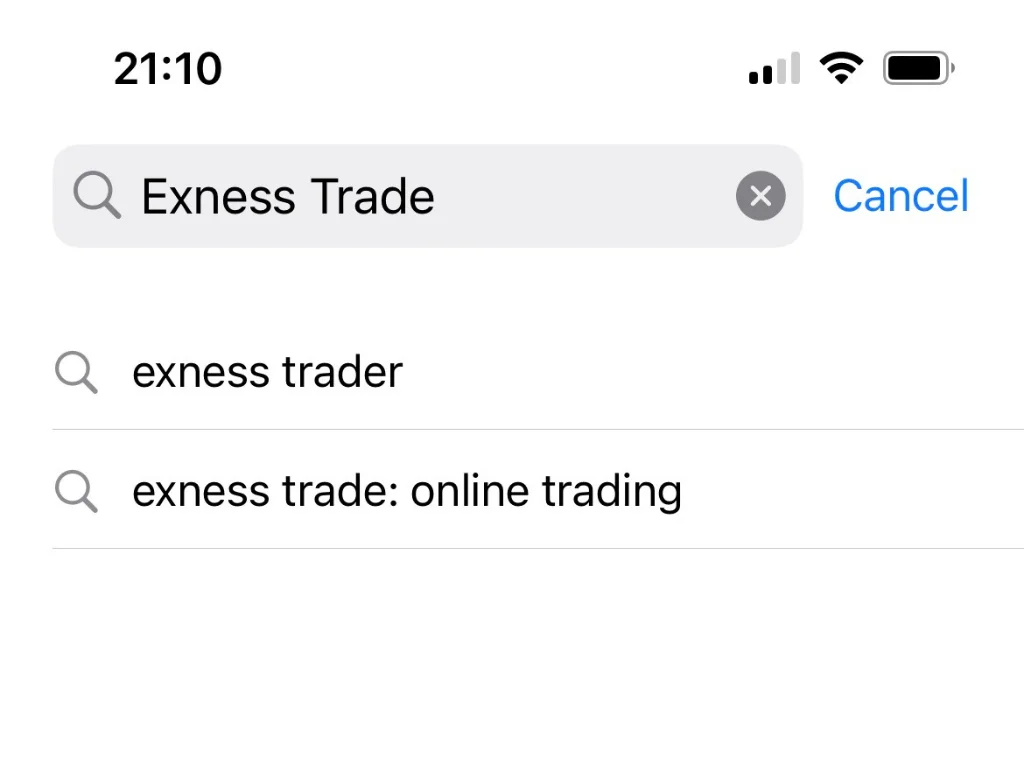The image size is (1024, 768).
Task: Clear the search field using the X icon
Action: tap(760, 196)
